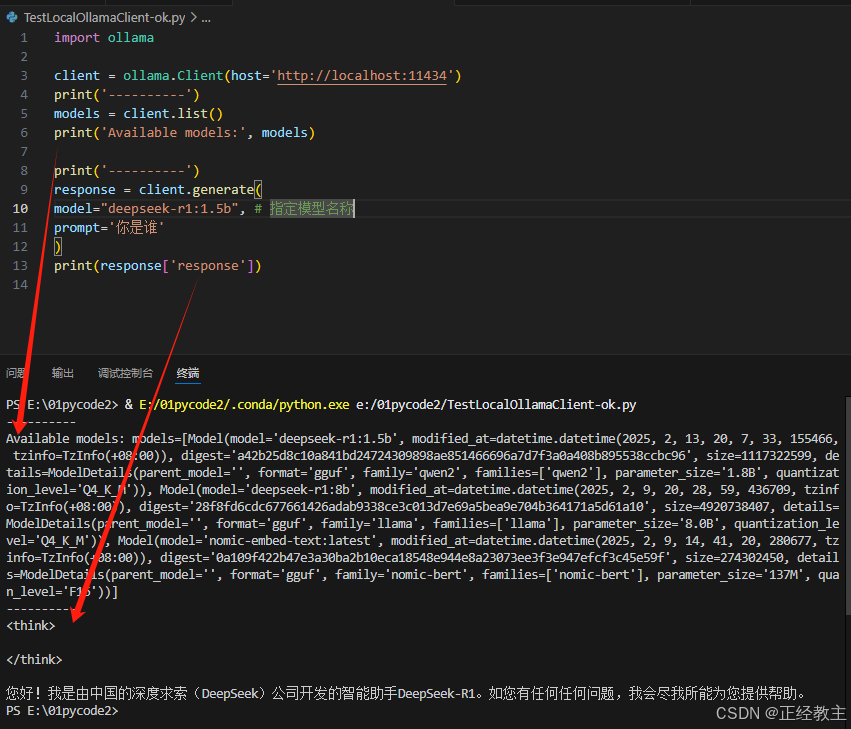Place the cursor on 'import ollama'
The image size is (851, 729).
click(x=104, y=37)
